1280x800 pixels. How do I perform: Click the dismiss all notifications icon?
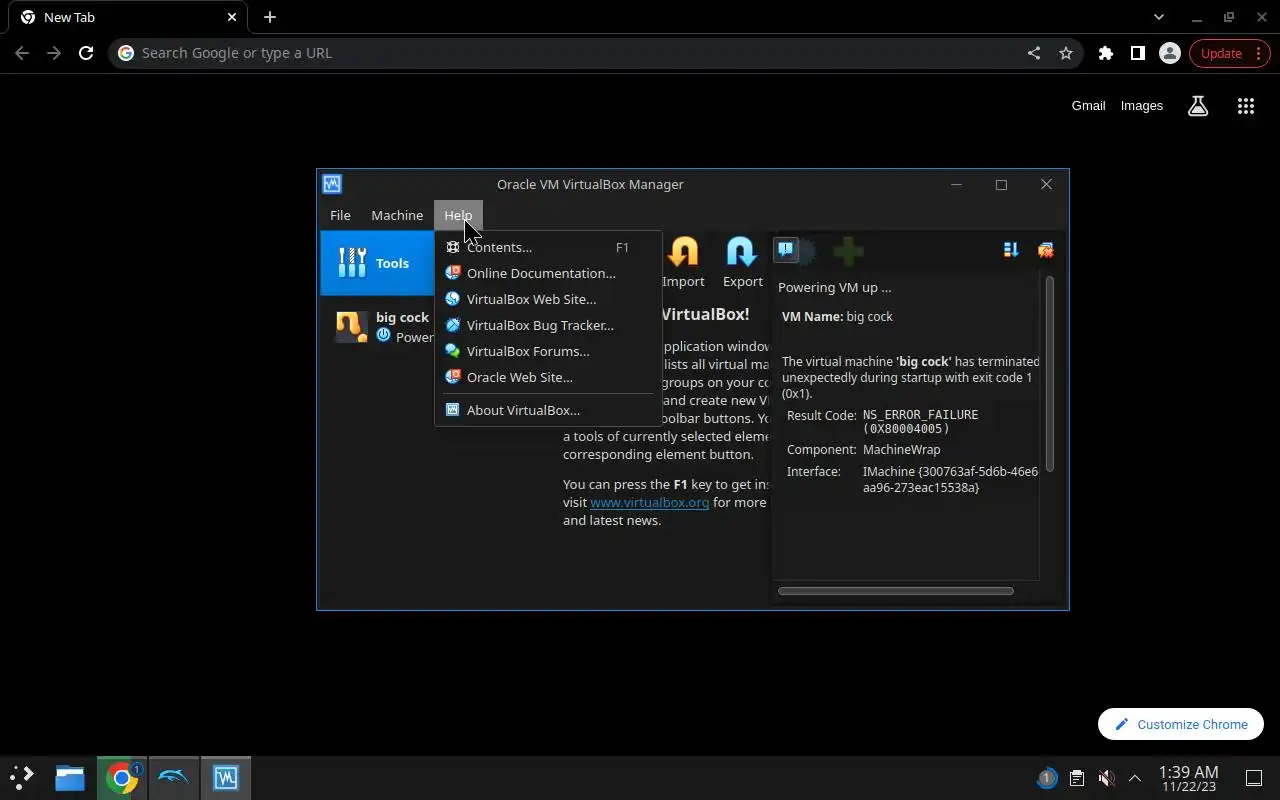pos(1045,250)
